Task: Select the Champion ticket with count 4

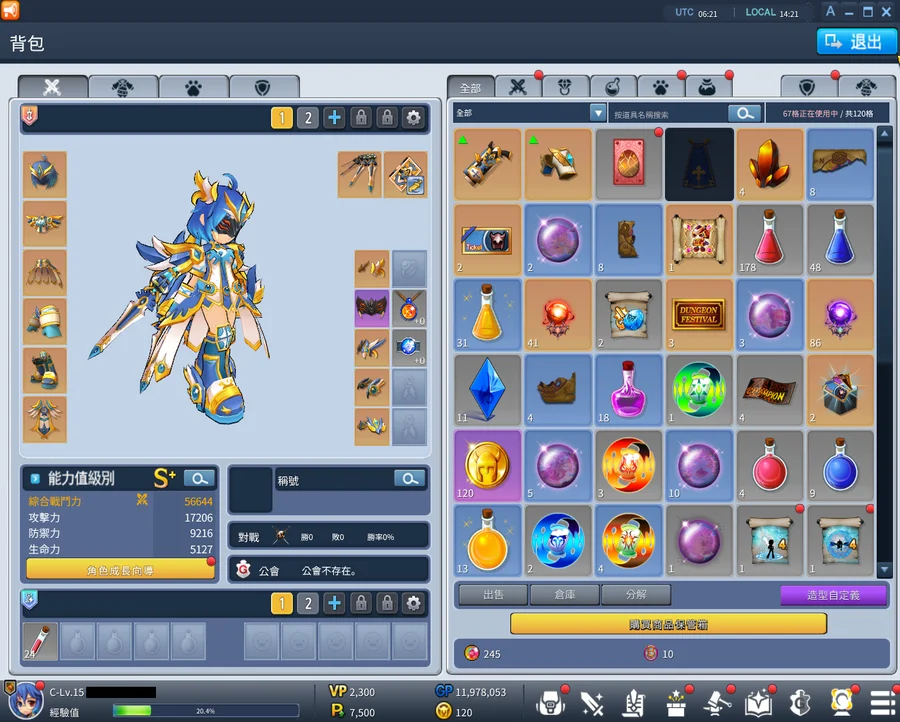Action: (x=769, y=390)
